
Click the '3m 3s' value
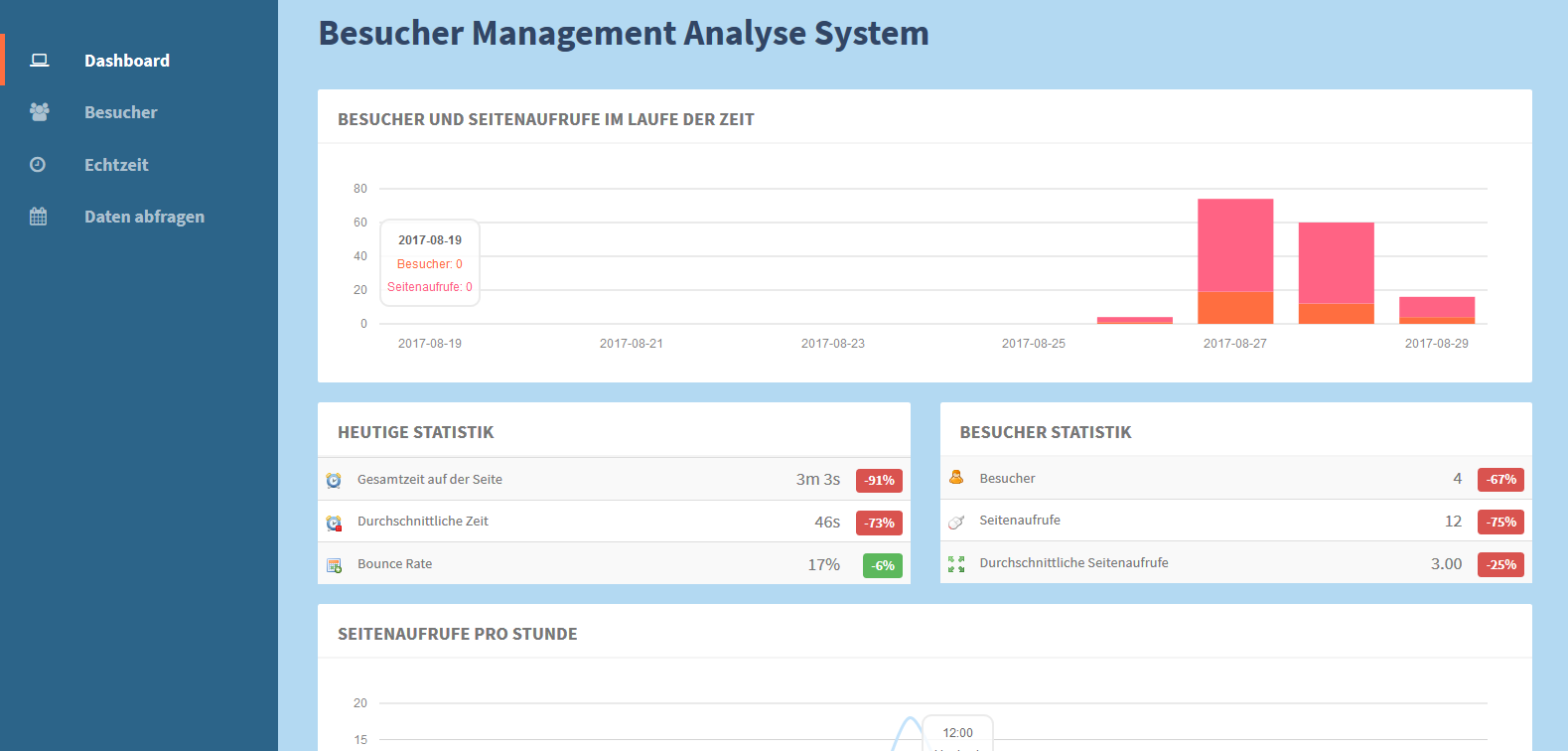tap(818, 479)
